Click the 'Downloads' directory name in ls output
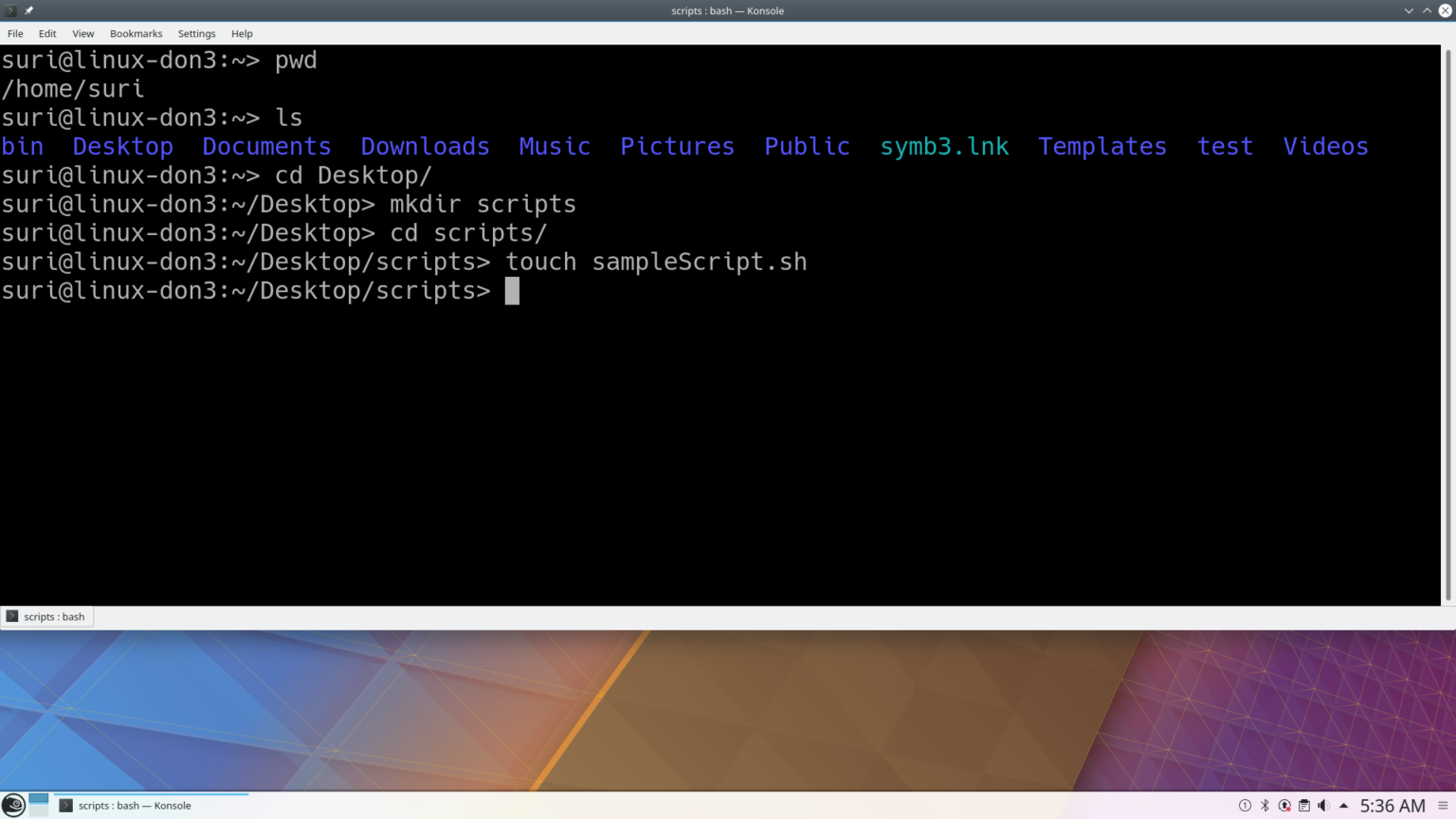 (425, 146)
